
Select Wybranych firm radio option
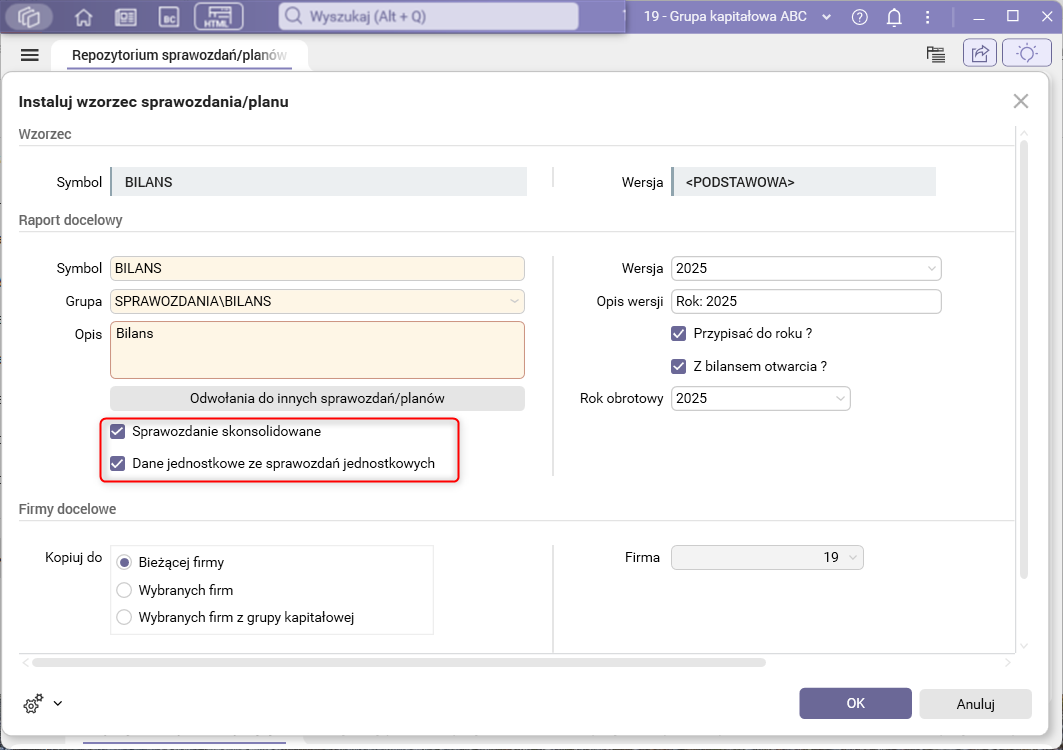click(x=124, y=590)
